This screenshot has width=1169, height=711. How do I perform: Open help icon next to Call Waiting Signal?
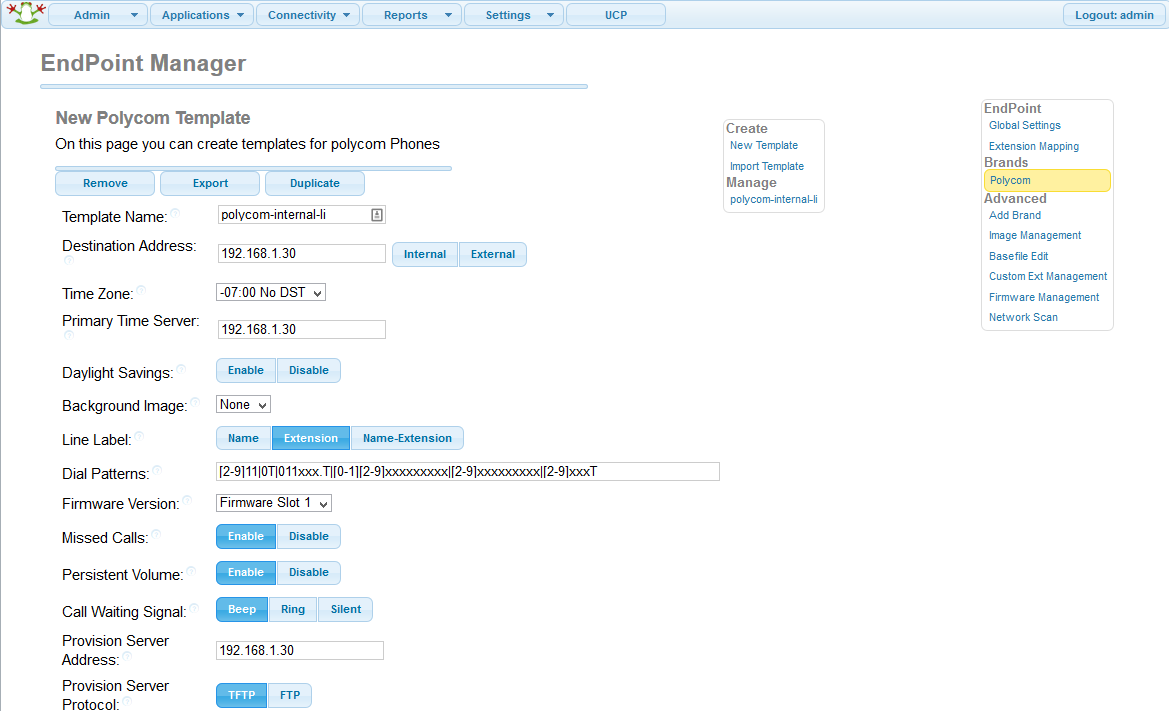(194, 608)
